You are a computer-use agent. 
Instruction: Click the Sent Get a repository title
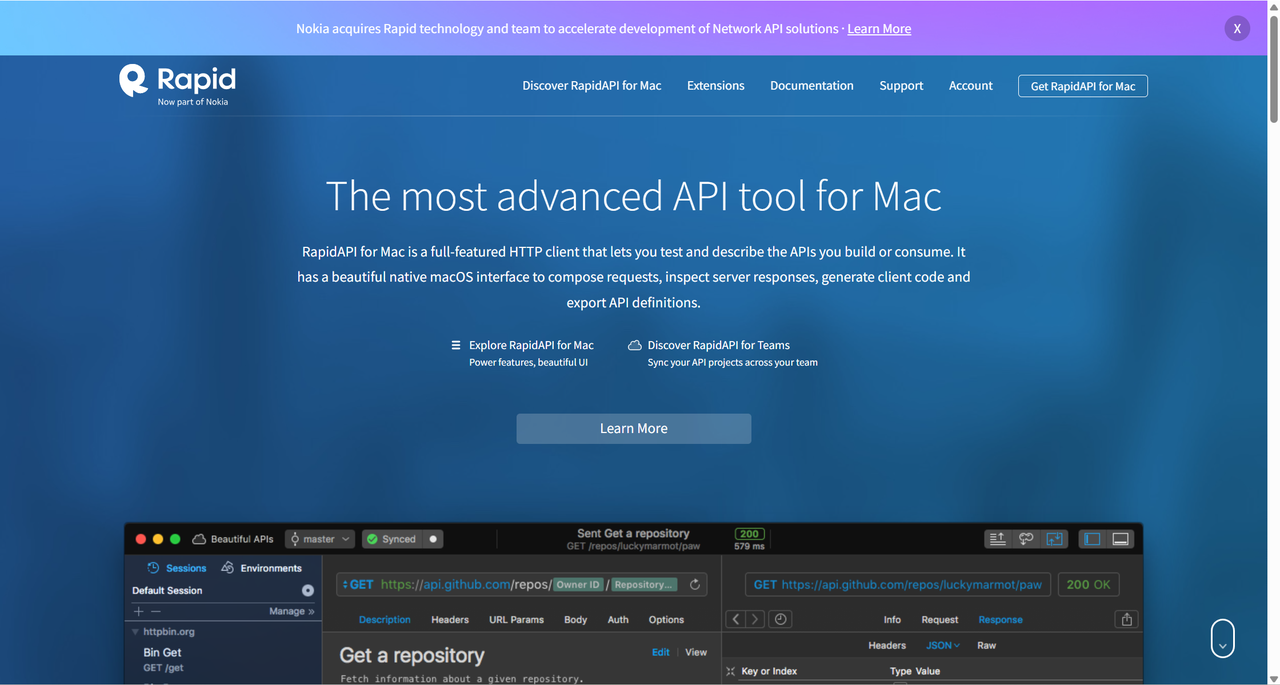633,534
